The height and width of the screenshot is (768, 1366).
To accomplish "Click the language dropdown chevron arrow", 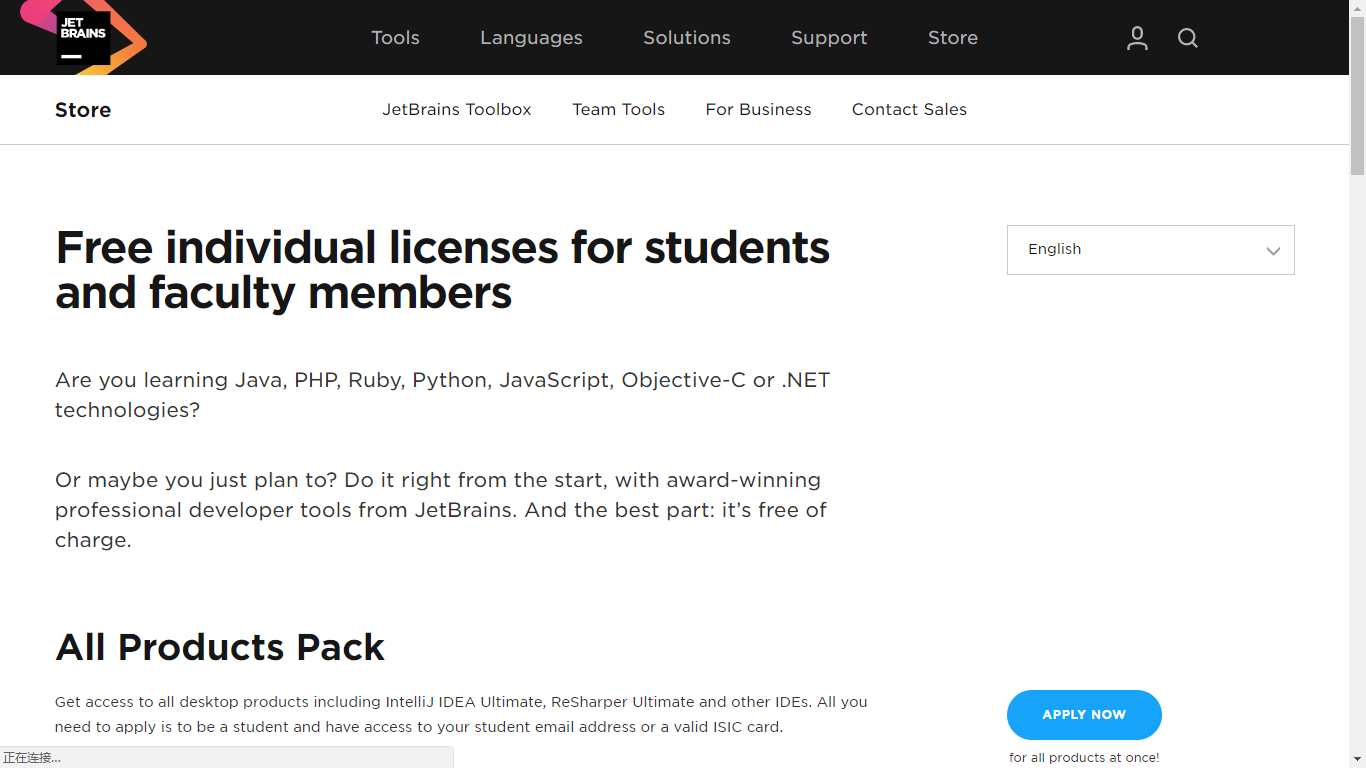I will pos(1273,251).
